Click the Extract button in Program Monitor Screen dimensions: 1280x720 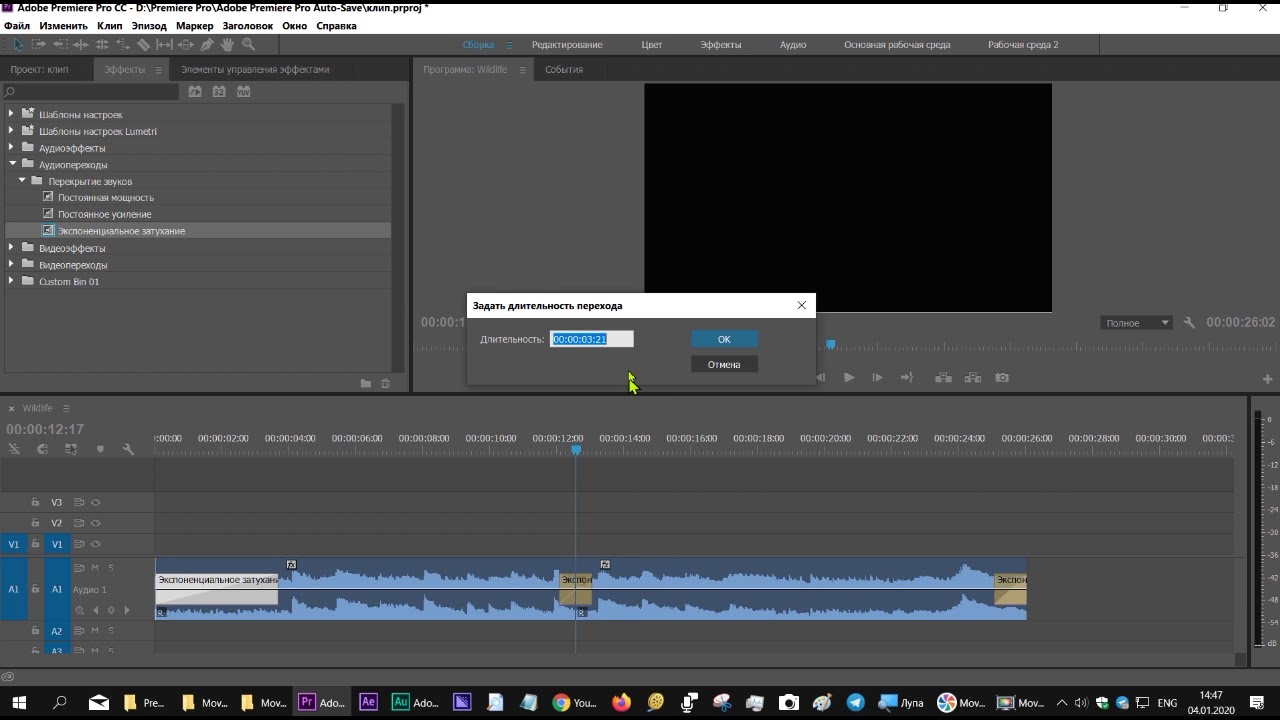[973, 377]
